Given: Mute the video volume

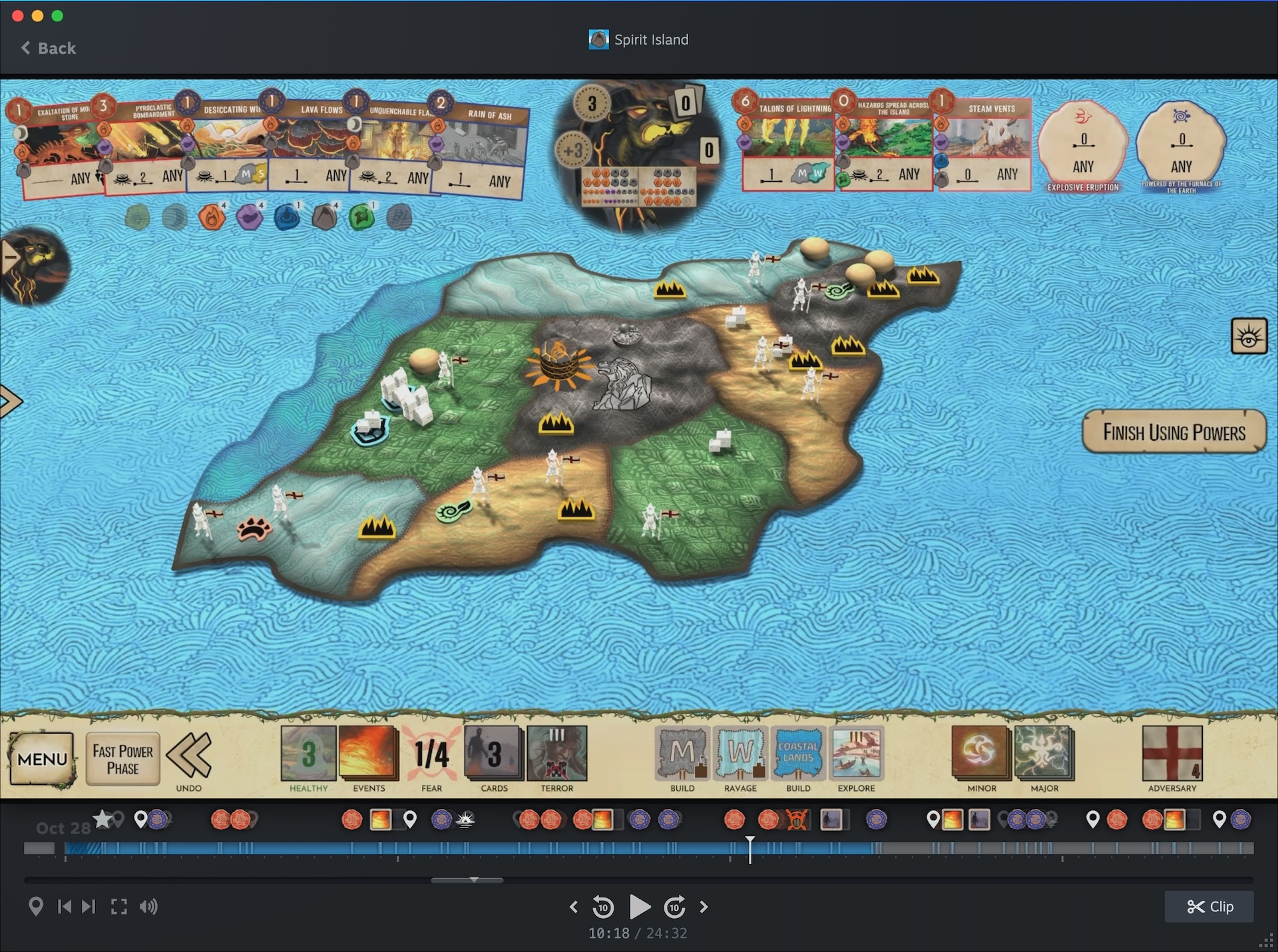Looking at the screenshot, I should click(148, 907).
